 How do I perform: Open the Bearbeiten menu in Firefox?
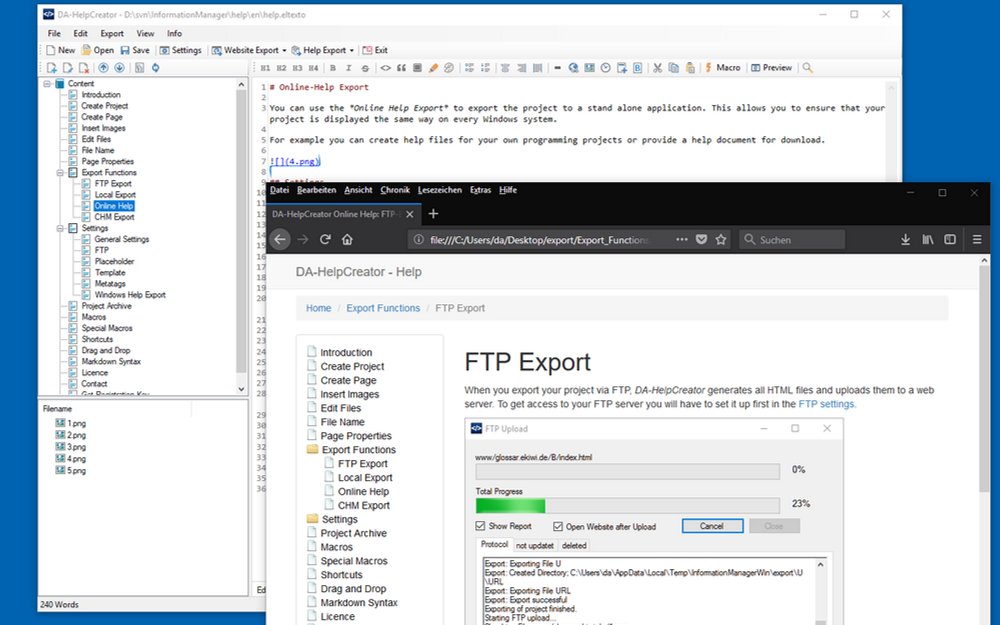coord(316,190)
